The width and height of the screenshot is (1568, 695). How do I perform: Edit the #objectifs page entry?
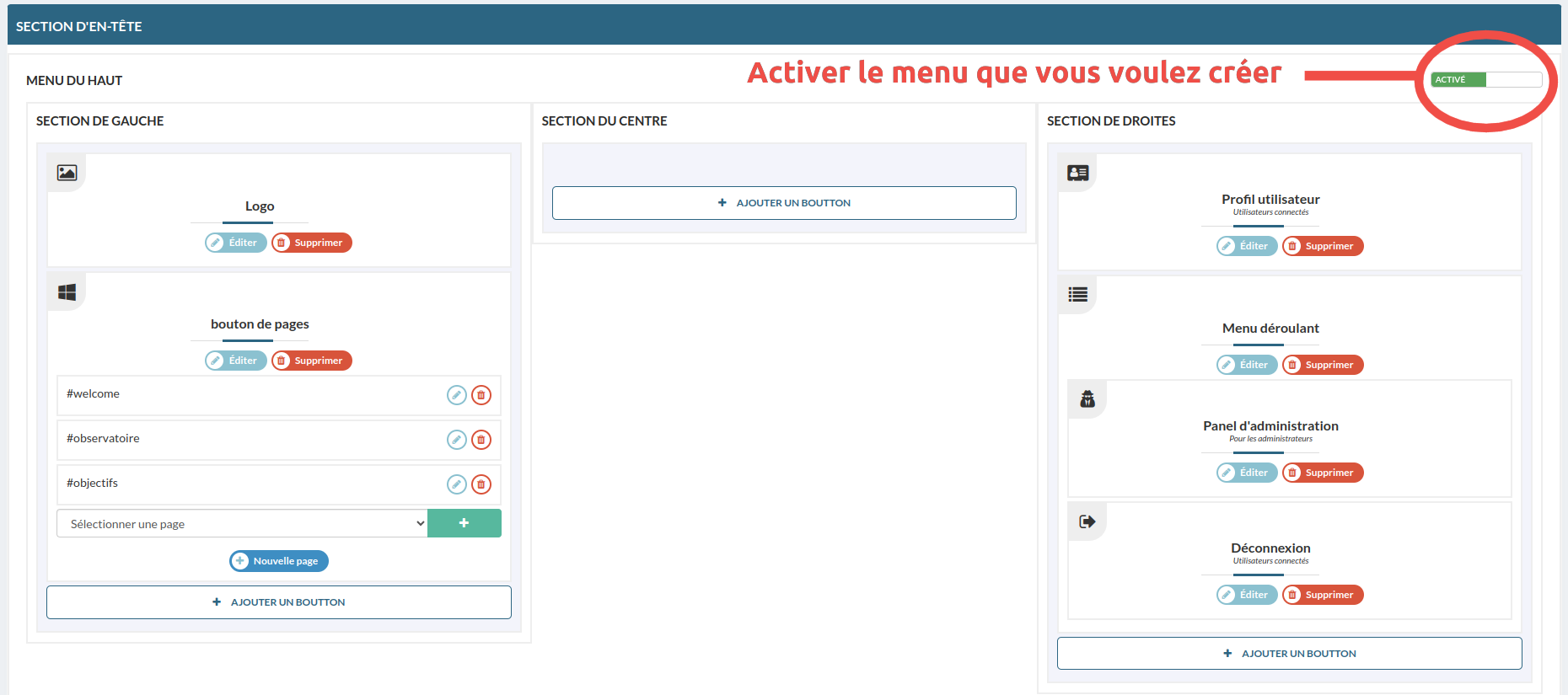[456, 484]
